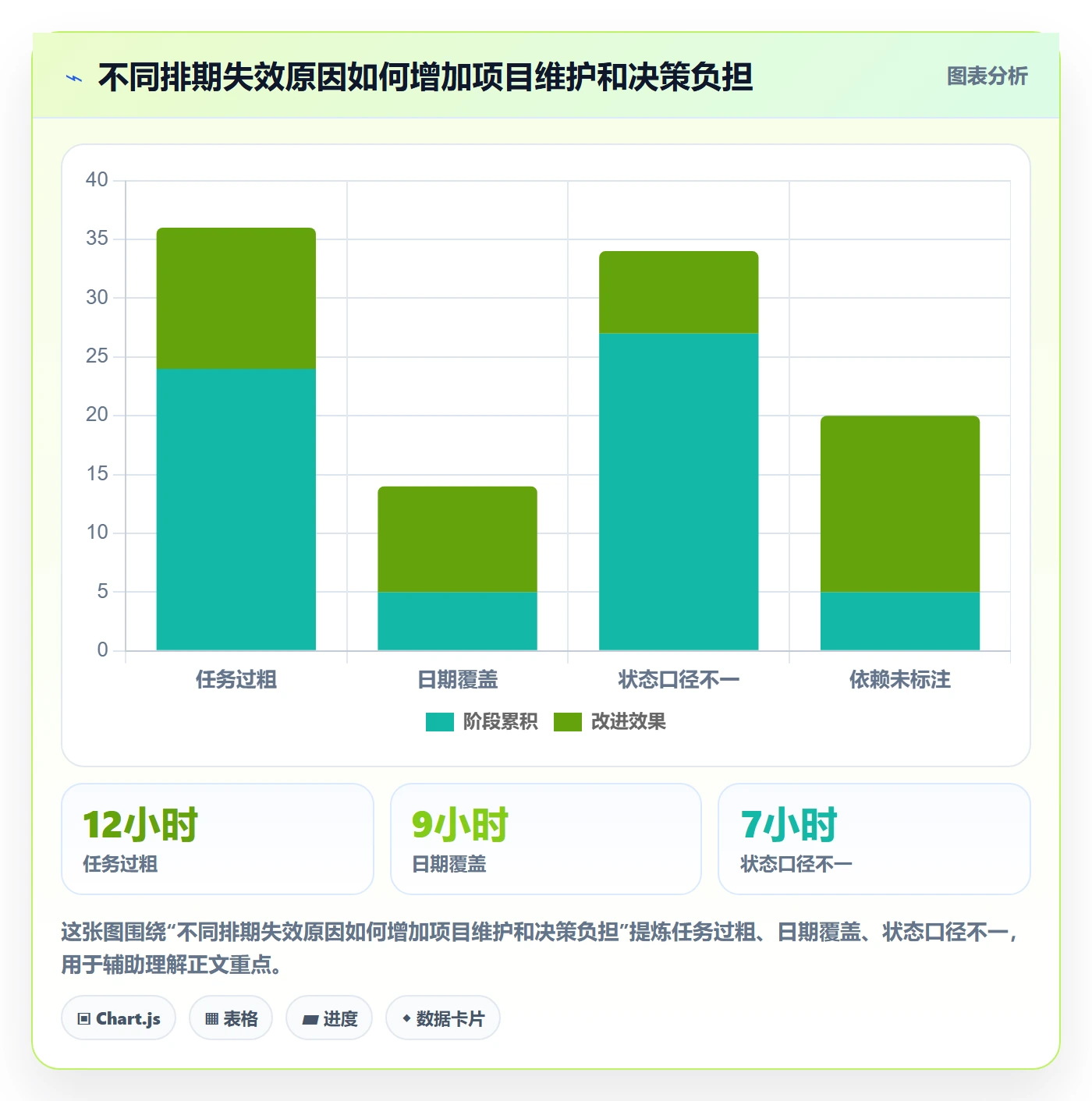Click the teal bar segment for 依赖未标注
Screen dimensions: 1092x1101
(900, 621)
